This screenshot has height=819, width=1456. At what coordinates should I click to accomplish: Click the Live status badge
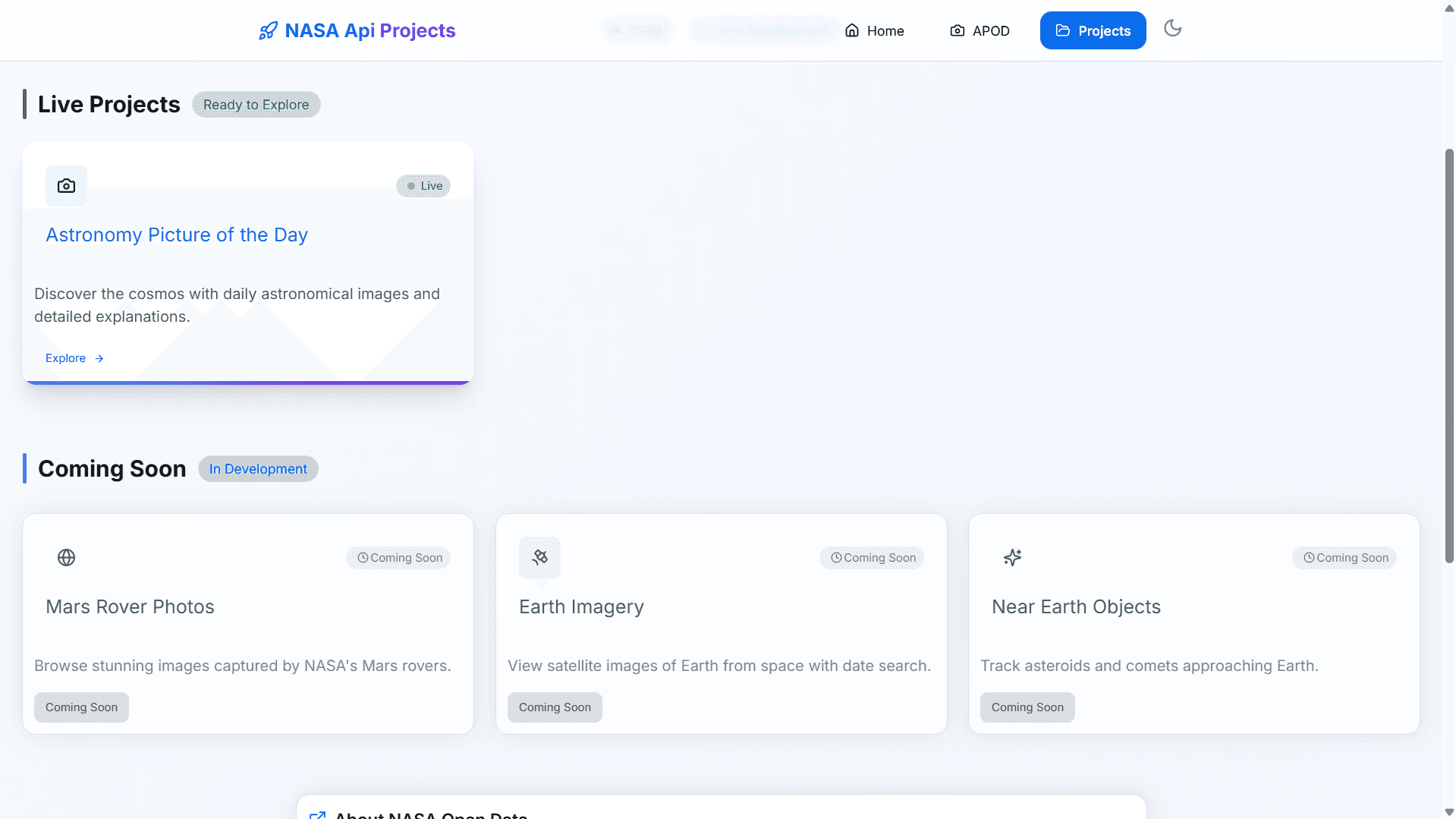(423, 186)
